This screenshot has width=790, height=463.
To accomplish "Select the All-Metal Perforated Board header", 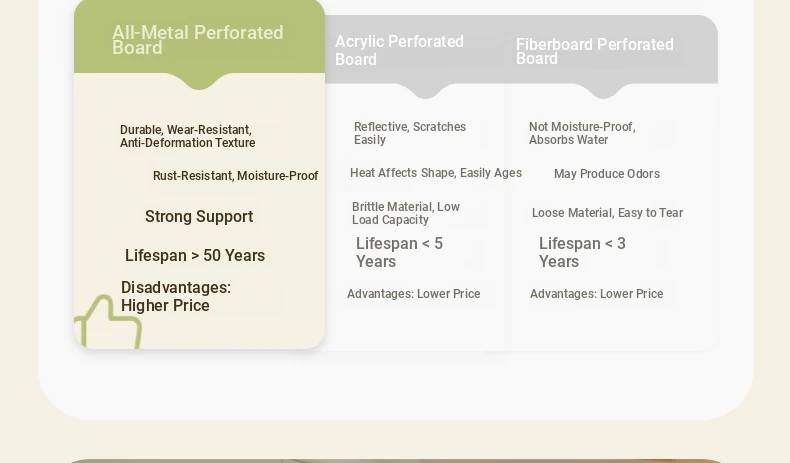I will click(x=198, y=40).
